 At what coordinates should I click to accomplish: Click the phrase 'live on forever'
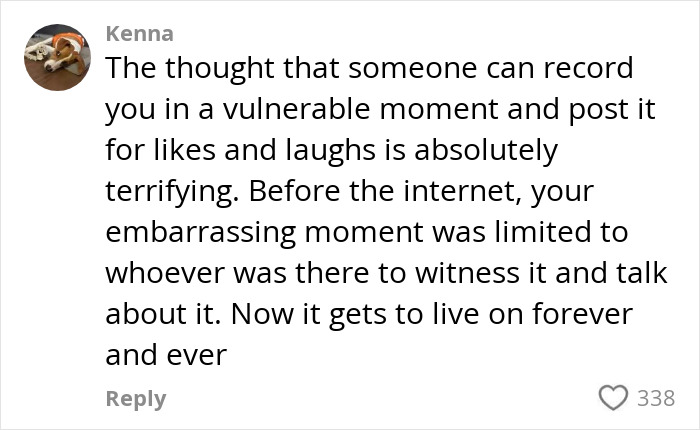point(538,313)
